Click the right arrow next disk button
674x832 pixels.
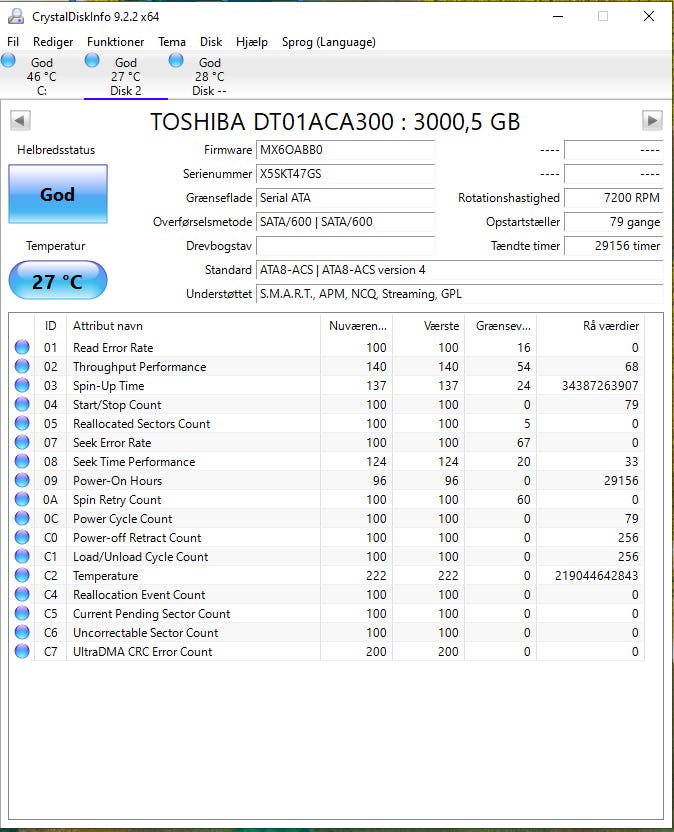(652, 121)
